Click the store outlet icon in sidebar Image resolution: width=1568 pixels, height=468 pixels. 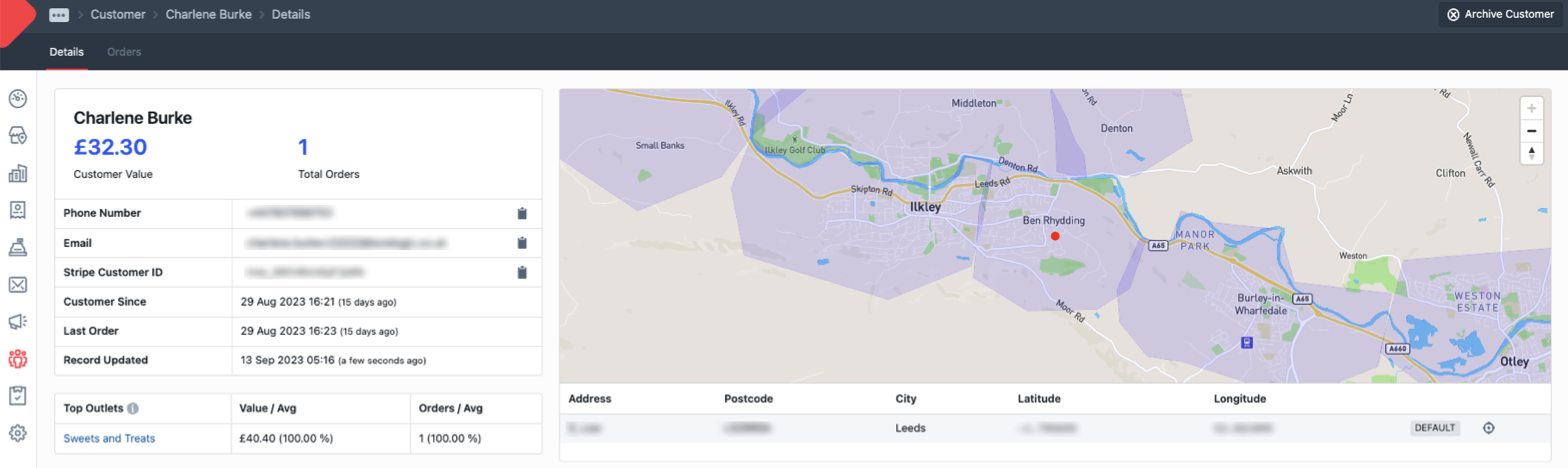click(x=18, y=135)
